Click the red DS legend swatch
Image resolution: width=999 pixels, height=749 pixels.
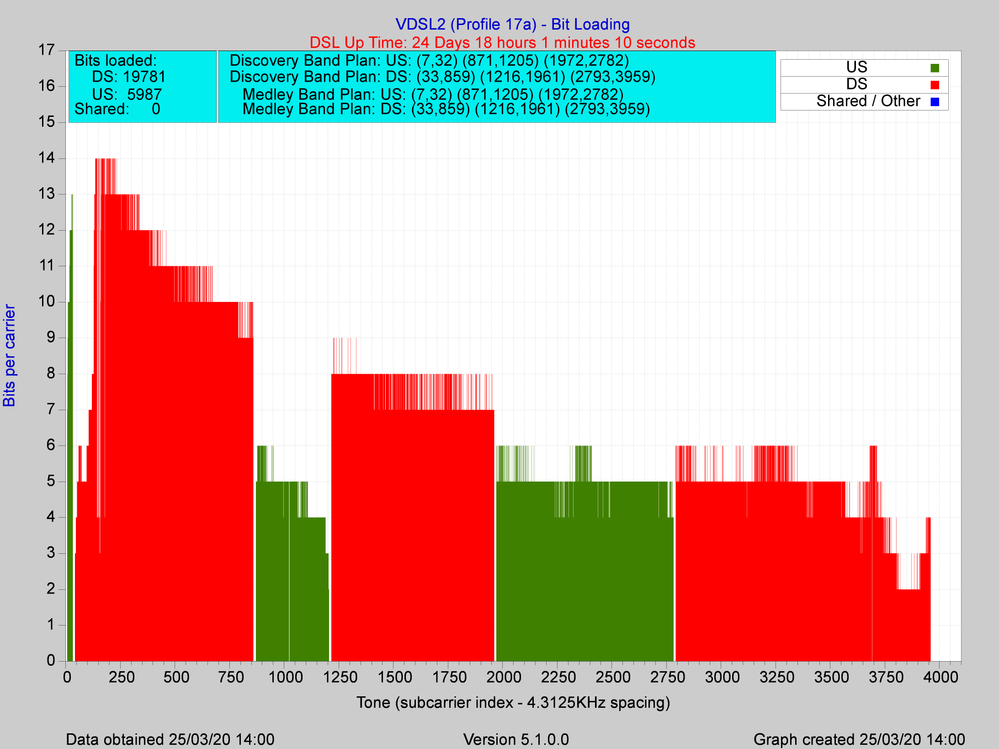pos(936,85)
